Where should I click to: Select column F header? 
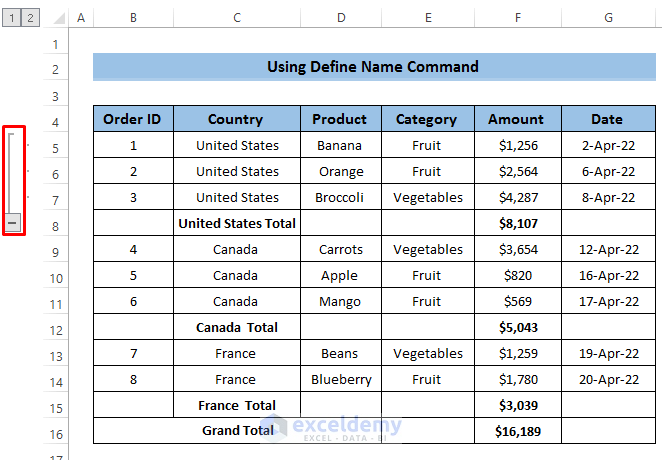pos(517,18)
